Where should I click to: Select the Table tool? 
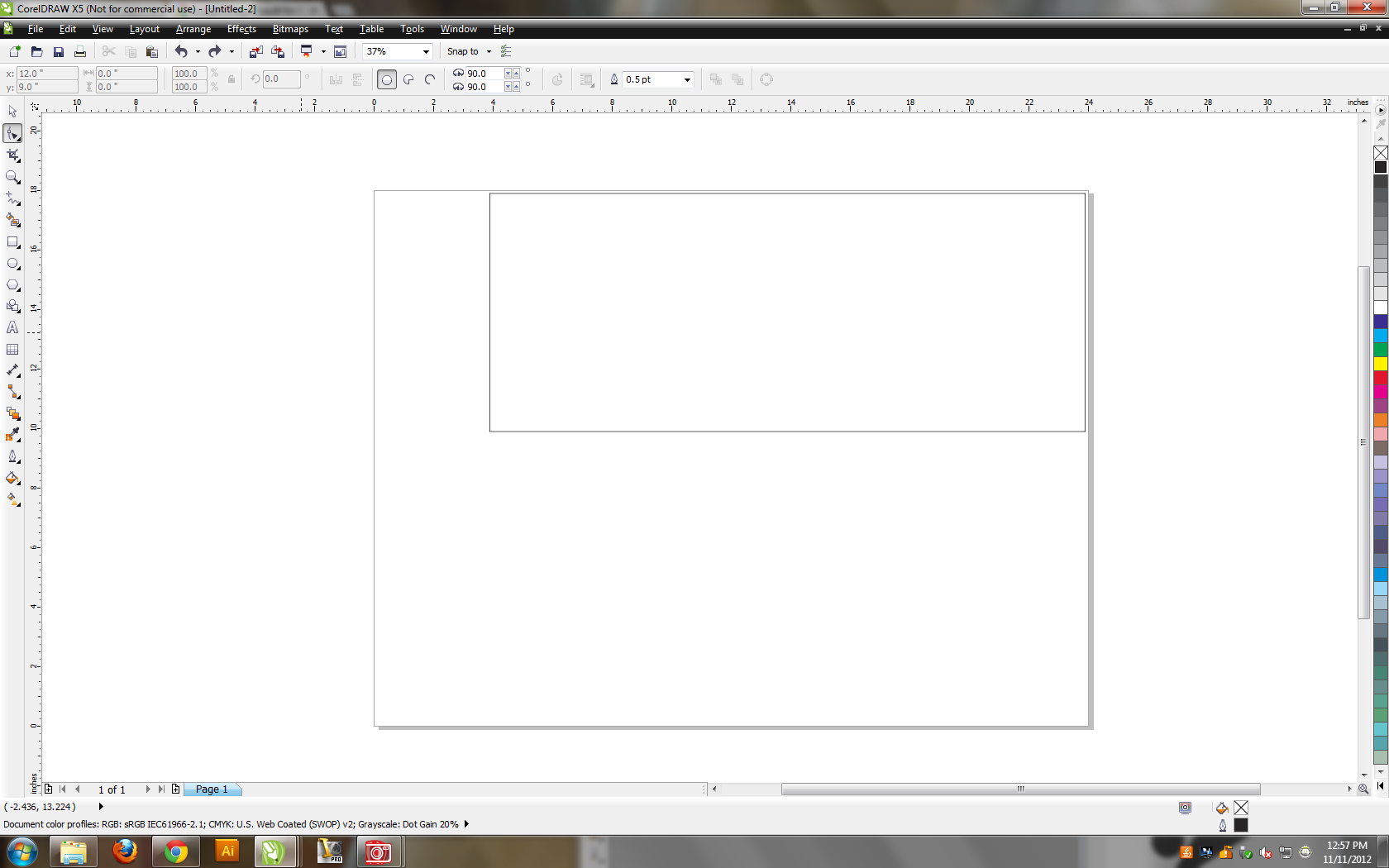tap(12, 349)
